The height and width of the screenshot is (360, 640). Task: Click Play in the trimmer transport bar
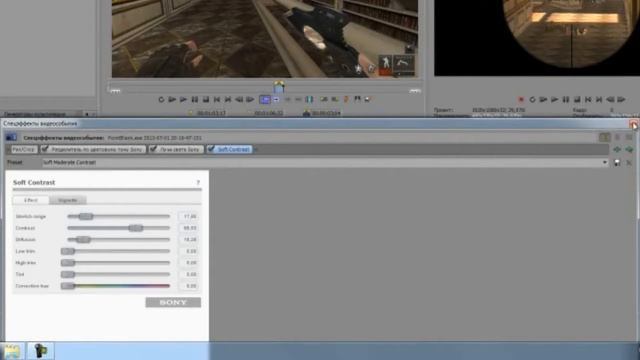click(x=183, y=99)
